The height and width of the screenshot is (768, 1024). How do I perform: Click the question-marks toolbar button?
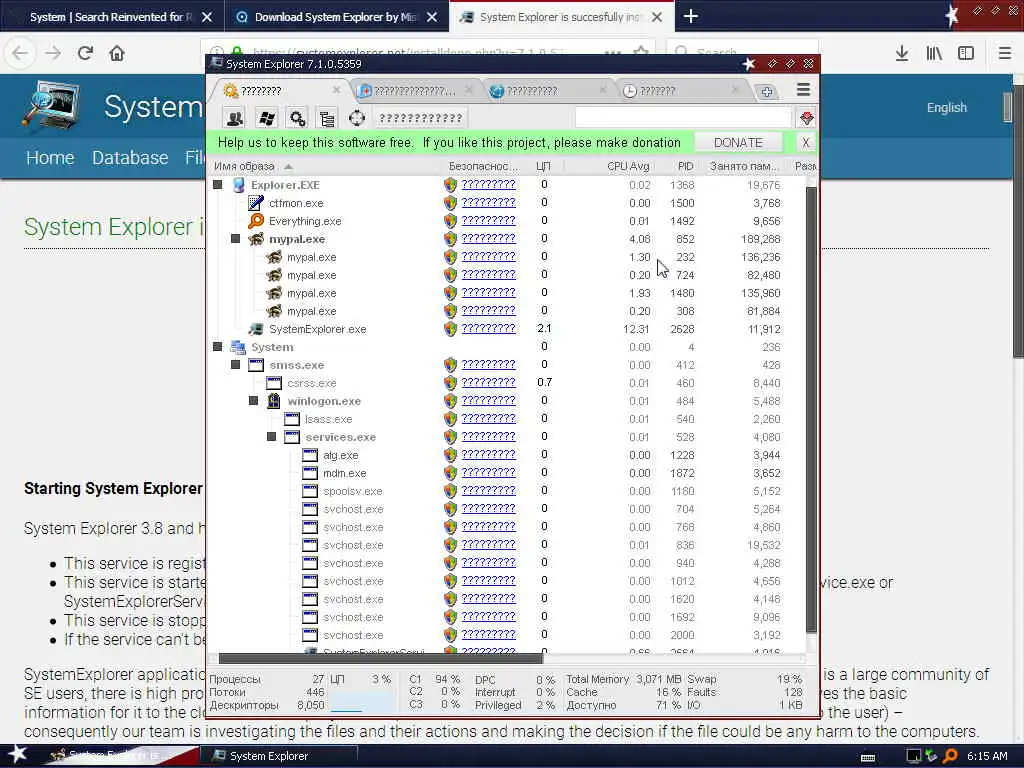pos(421,118)
